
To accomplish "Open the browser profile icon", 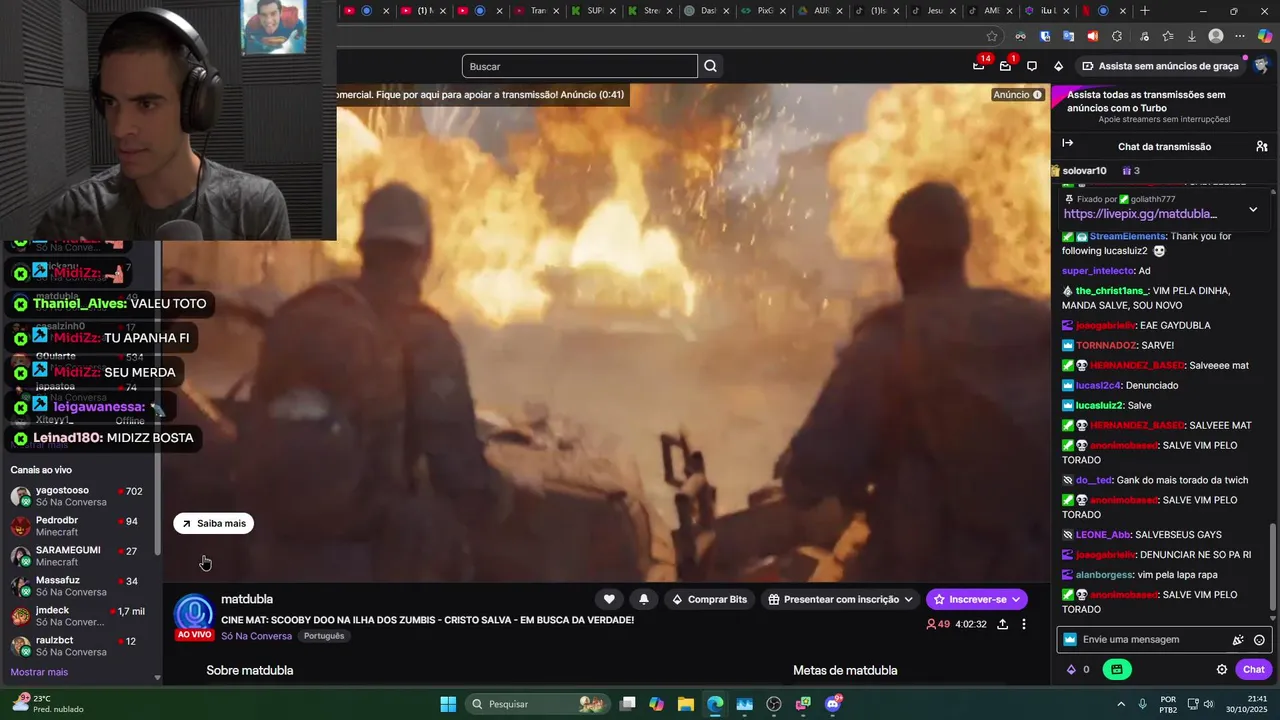I will (1216, 36).
